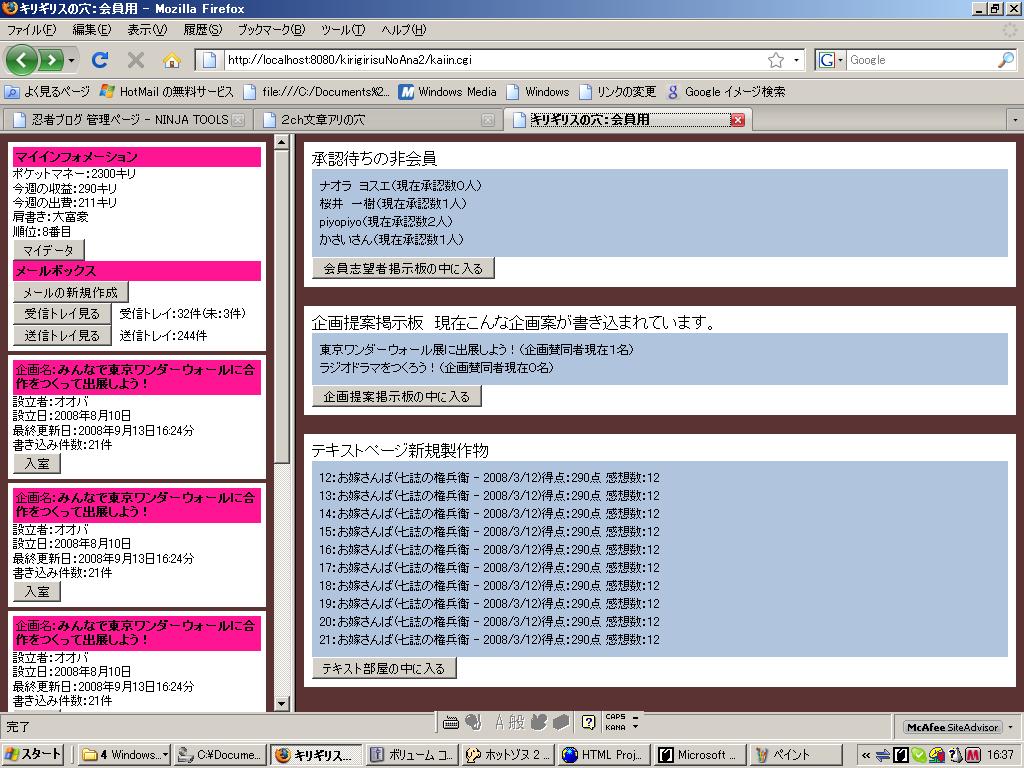Click the left frame scrollbar down arrow
The width and height of the screenshot is (1024, 768).
coord(281,704)
